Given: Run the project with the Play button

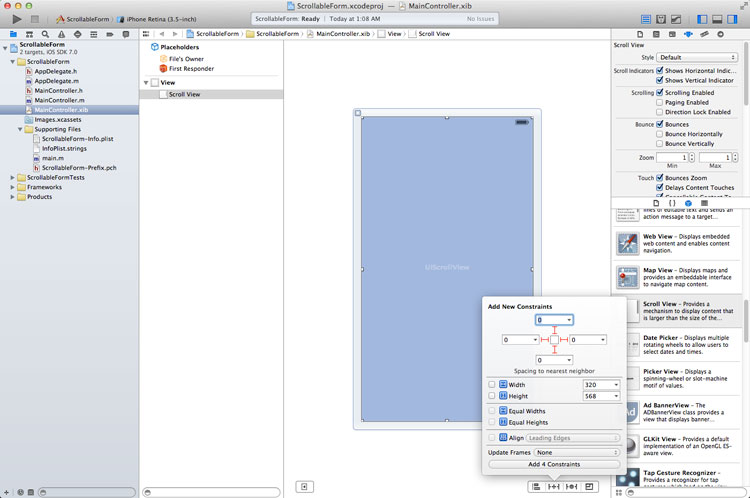Looking at the screenshot, I should tap(17, 19).
